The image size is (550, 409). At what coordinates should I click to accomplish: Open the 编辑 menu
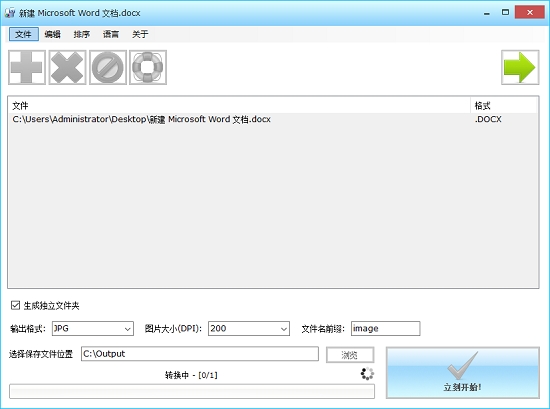53,34
